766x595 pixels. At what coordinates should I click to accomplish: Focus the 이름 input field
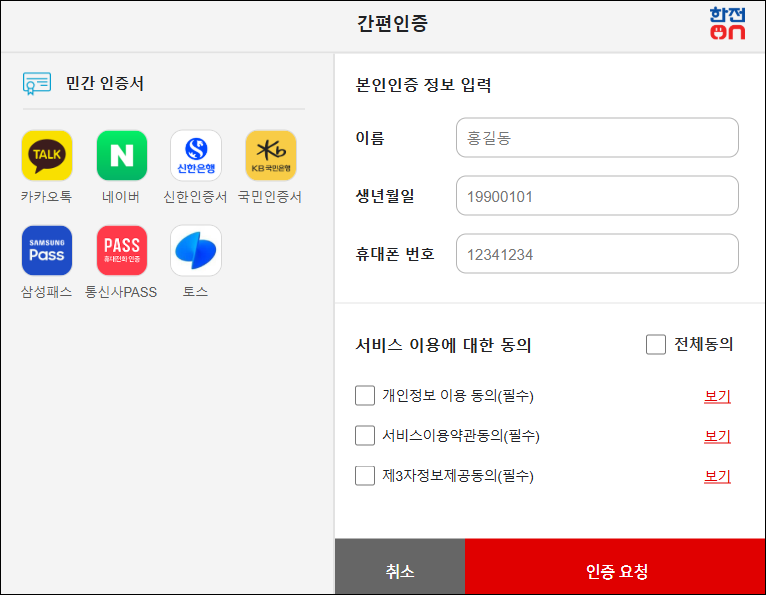[597, 138]
